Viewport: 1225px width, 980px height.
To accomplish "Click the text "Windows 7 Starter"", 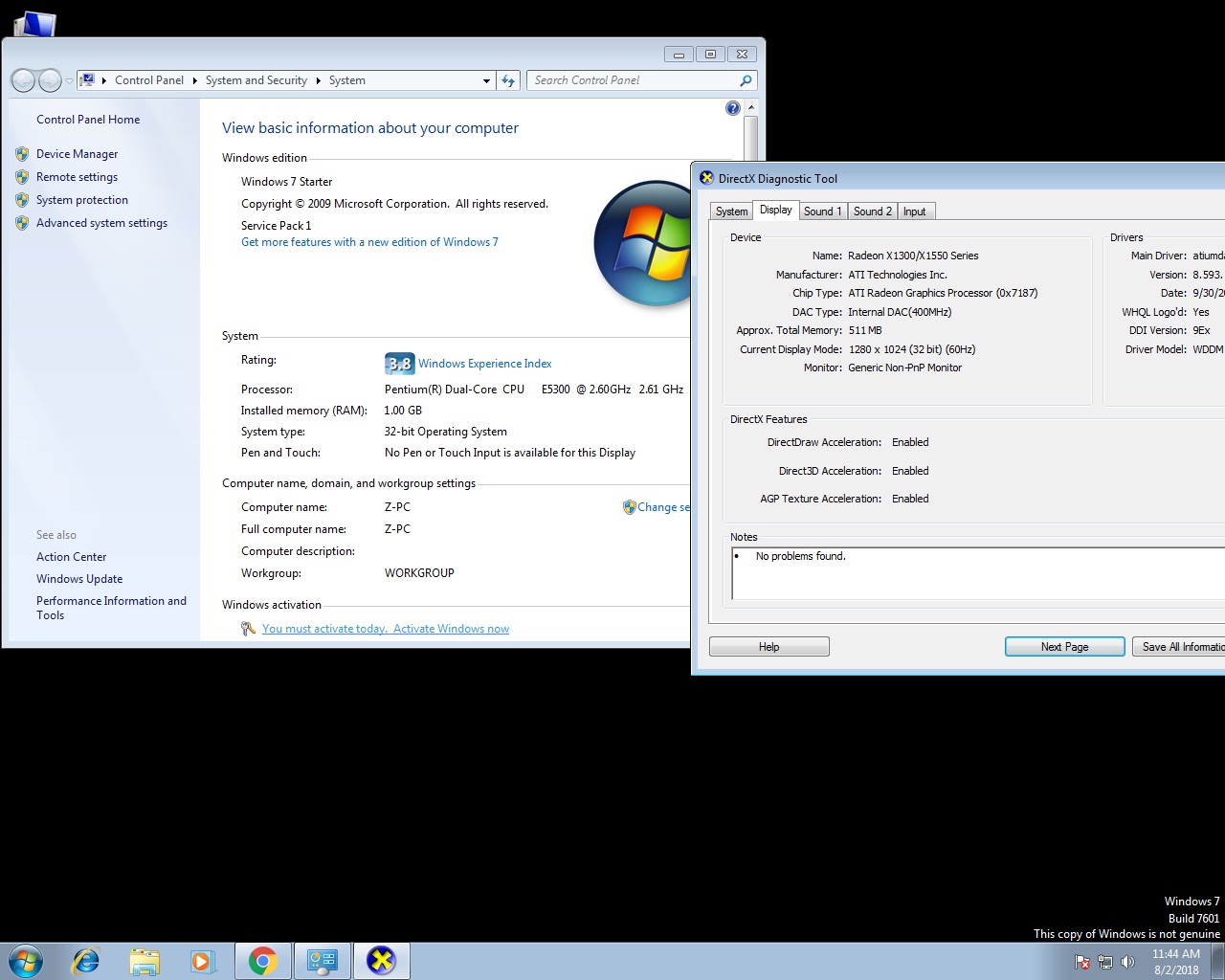I will click(x=287, y=182).
